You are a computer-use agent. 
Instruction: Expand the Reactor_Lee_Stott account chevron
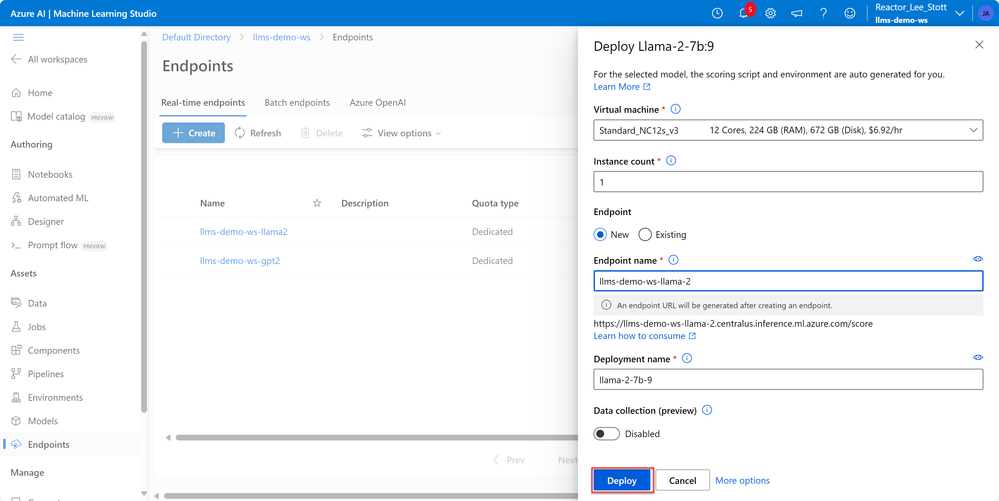tap(960, 15)
